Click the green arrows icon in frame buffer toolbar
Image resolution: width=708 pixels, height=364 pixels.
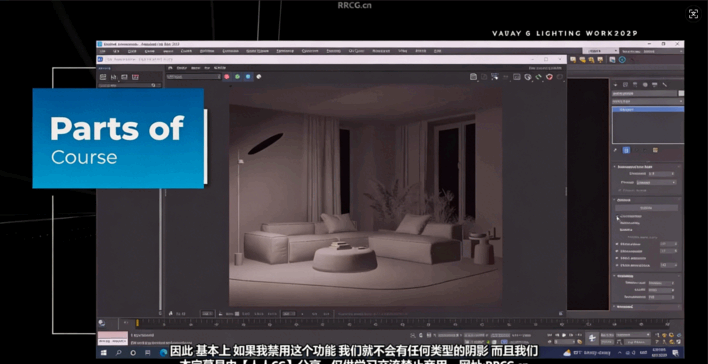538,77
